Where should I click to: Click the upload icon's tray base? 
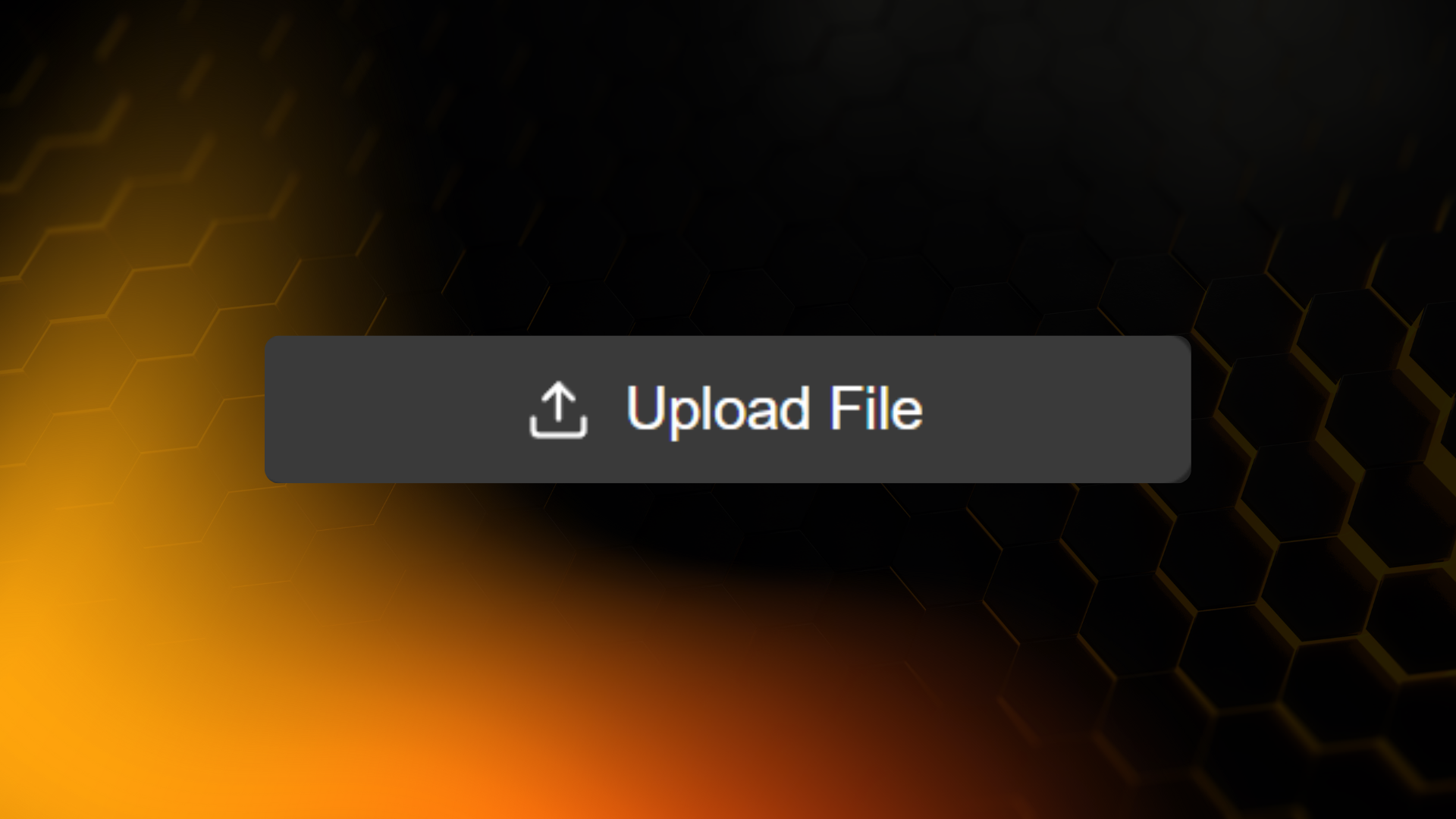point(558,434)
